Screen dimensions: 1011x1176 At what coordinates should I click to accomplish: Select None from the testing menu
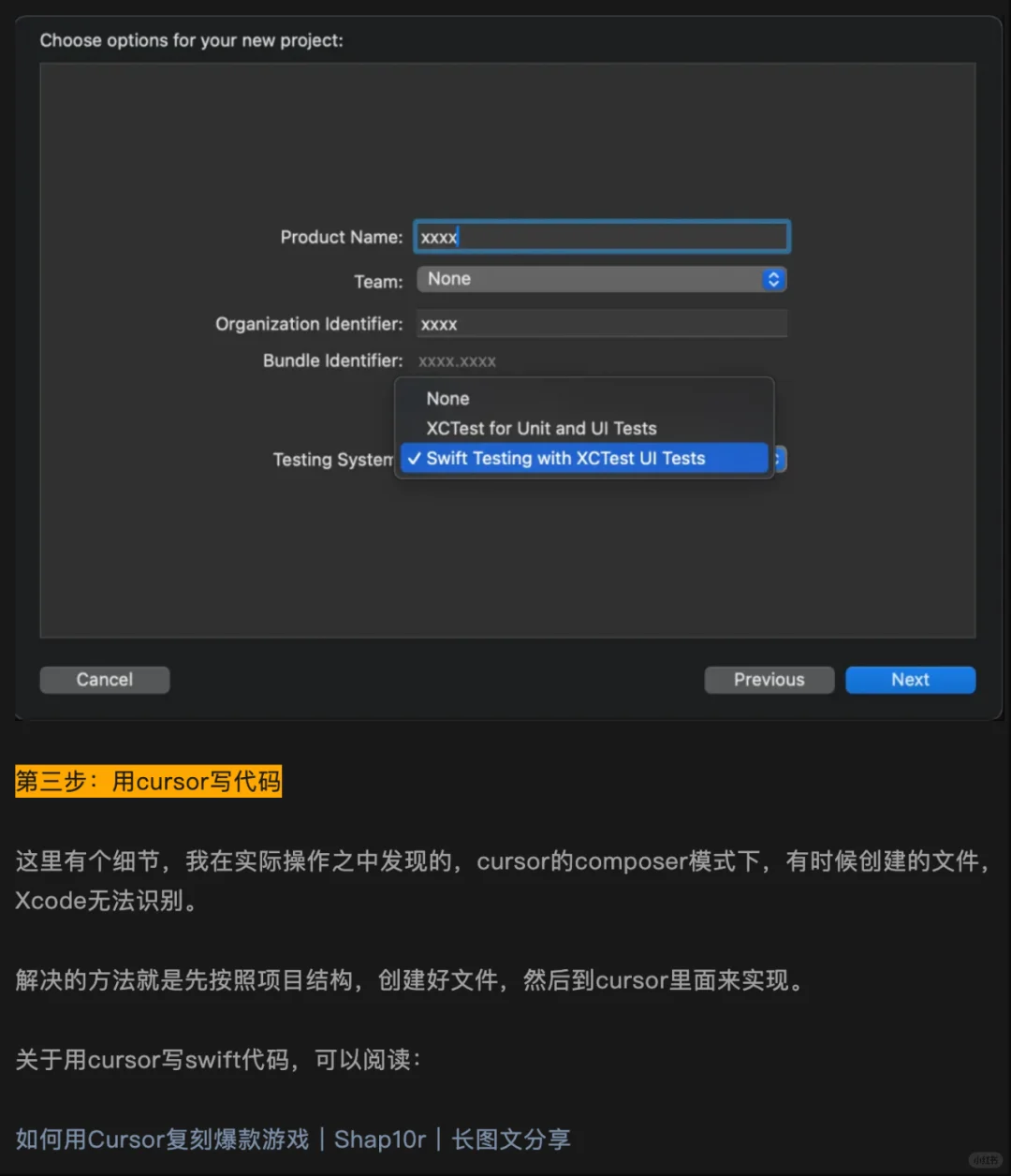pyautogui.click(x=447, y=398)
